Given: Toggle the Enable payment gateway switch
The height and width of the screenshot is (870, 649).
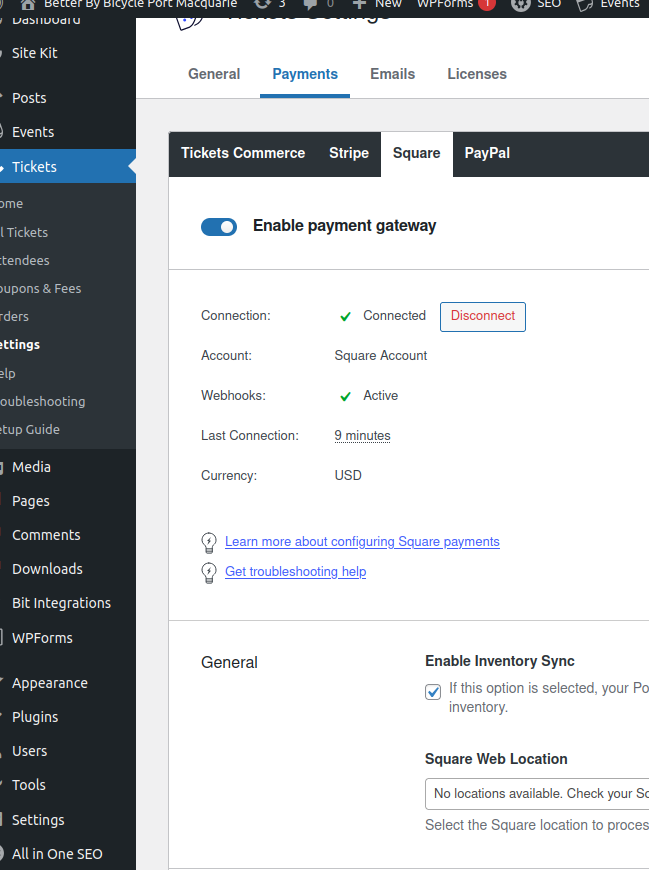Looking at the screenshot, I should [x=219, y=227].
